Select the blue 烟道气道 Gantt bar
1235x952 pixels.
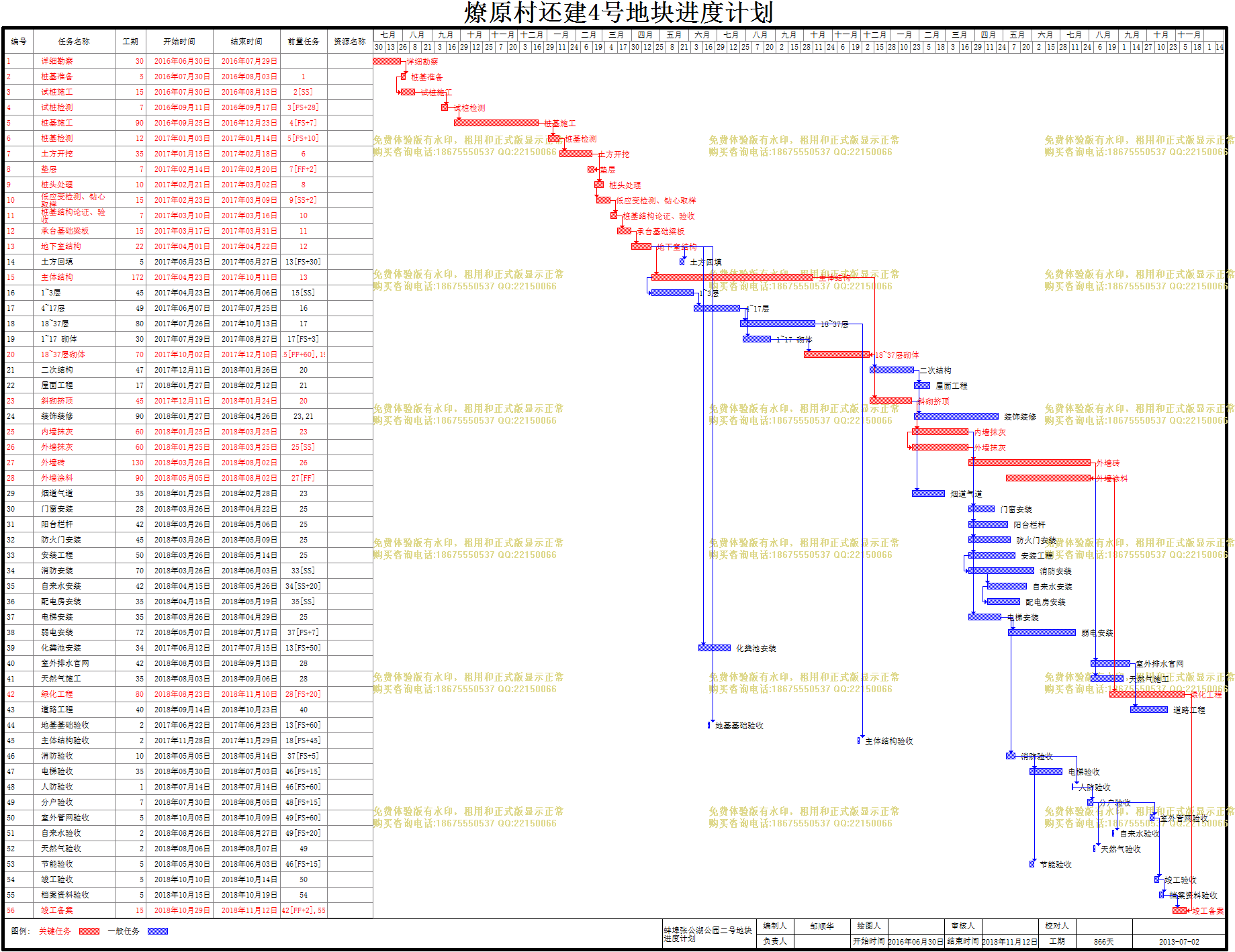pyautogui.click(x=929, y=493)
